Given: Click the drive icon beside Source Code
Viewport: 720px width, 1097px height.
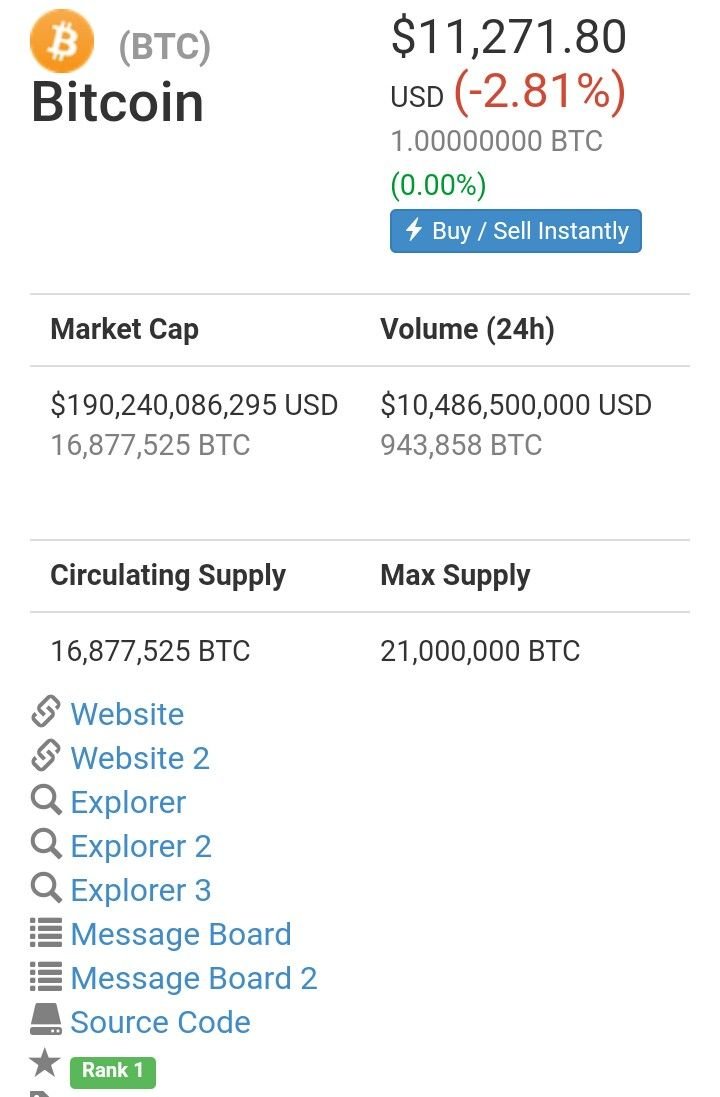Looking at the screenshot, I should (x=45, y=1020).
